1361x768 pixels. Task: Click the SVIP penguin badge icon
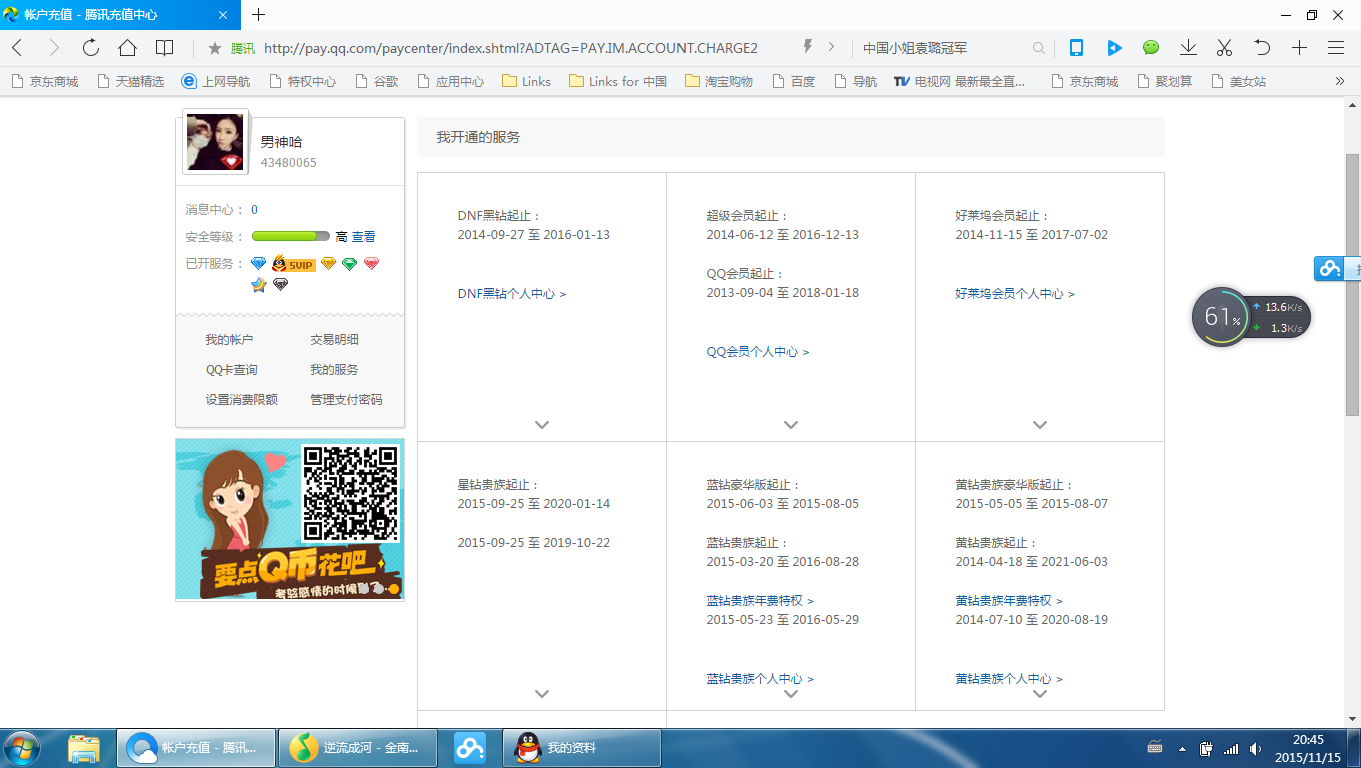pos(294,264)
